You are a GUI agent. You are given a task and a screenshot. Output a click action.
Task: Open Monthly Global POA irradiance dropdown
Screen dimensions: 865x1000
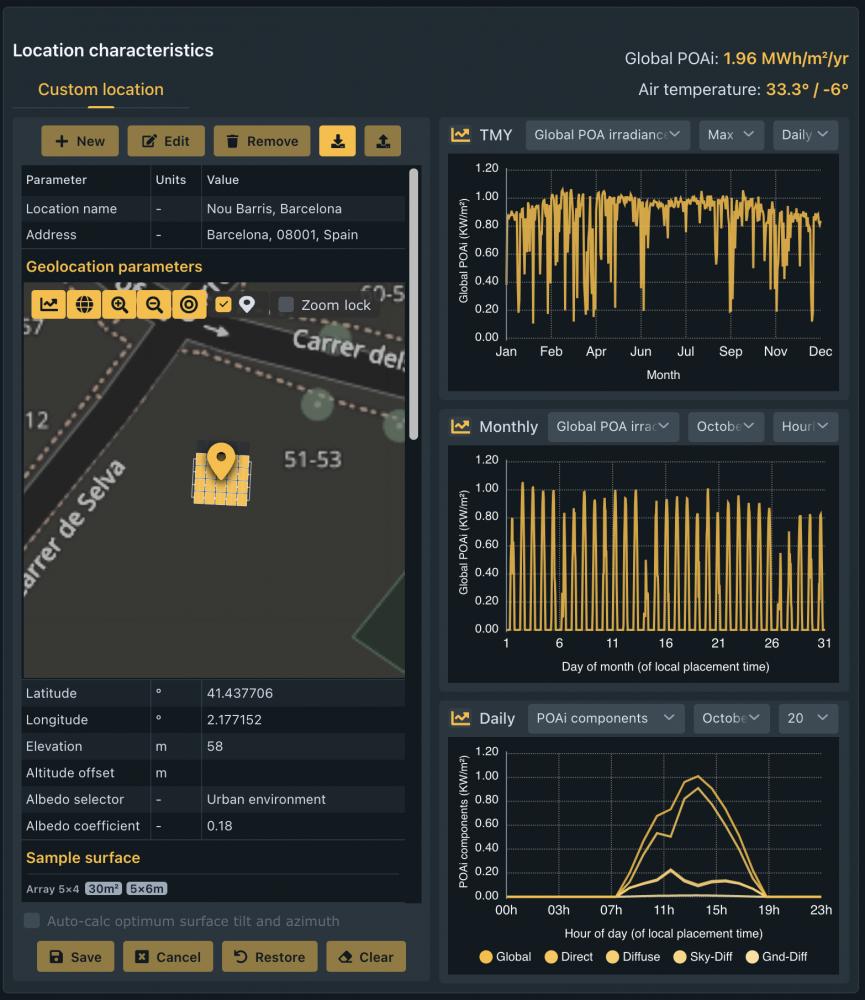pos(613,426)
